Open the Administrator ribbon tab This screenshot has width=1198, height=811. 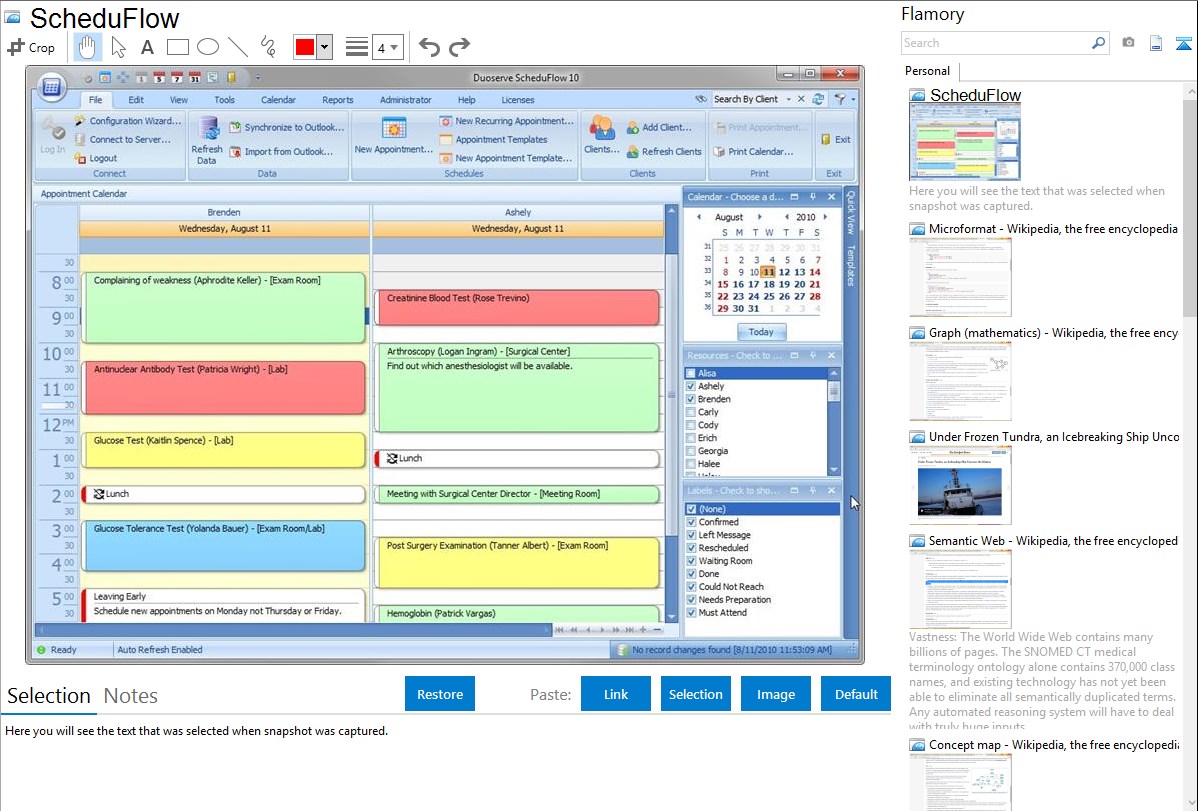pos(406,99)
